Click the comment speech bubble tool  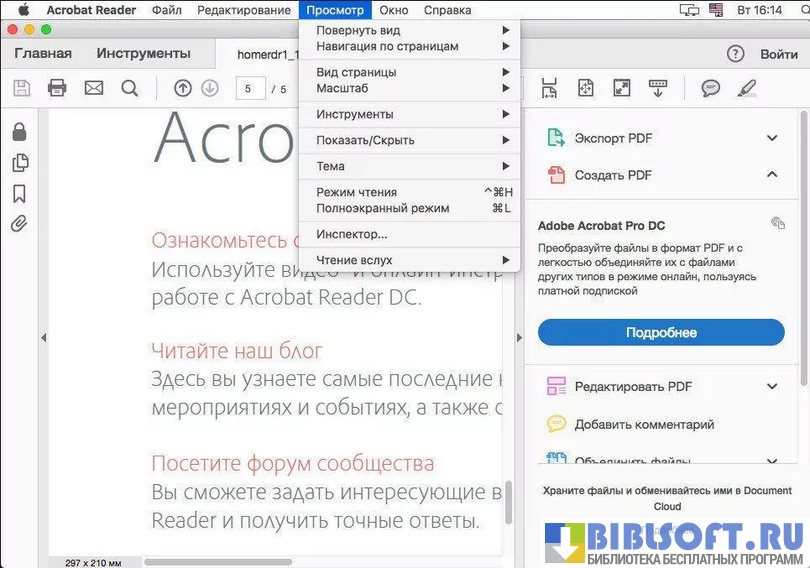click(710, 88)
